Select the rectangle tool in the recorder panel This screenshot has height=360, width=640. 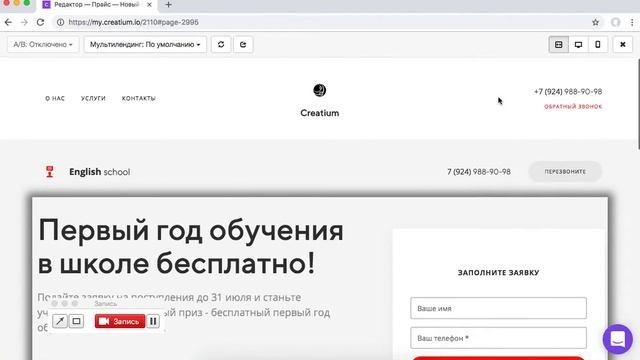point(76,321)
